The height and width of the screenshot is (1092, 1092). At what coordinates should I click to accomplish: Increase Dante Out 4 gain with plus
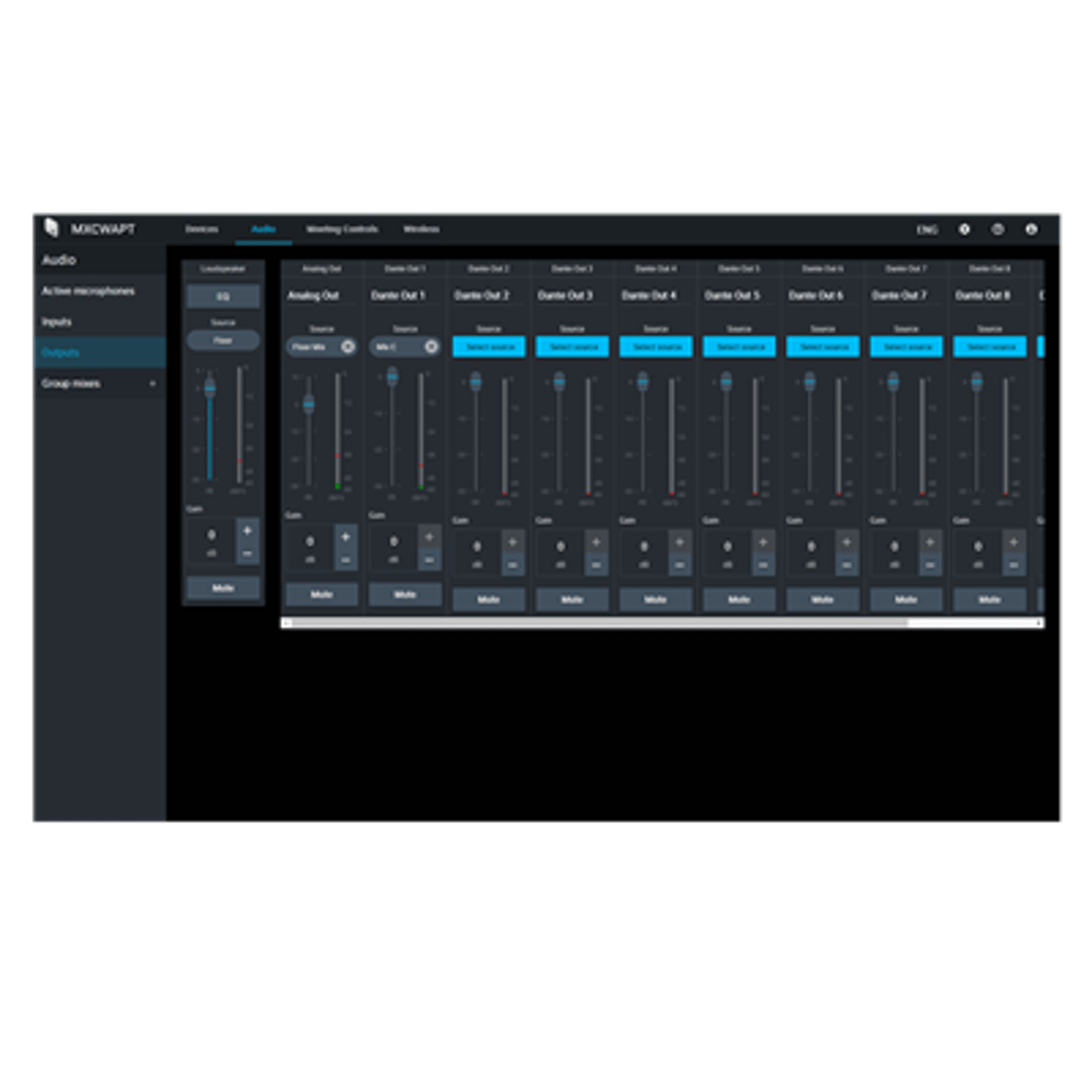pos(679,542)
